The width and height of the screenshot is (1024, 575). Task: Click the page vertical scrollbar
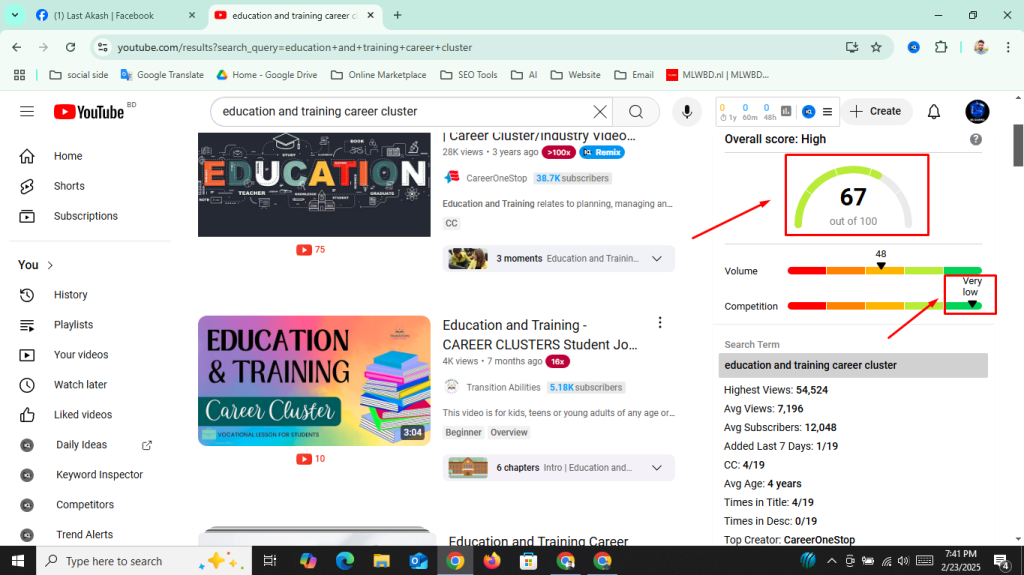pos(1018,146)
